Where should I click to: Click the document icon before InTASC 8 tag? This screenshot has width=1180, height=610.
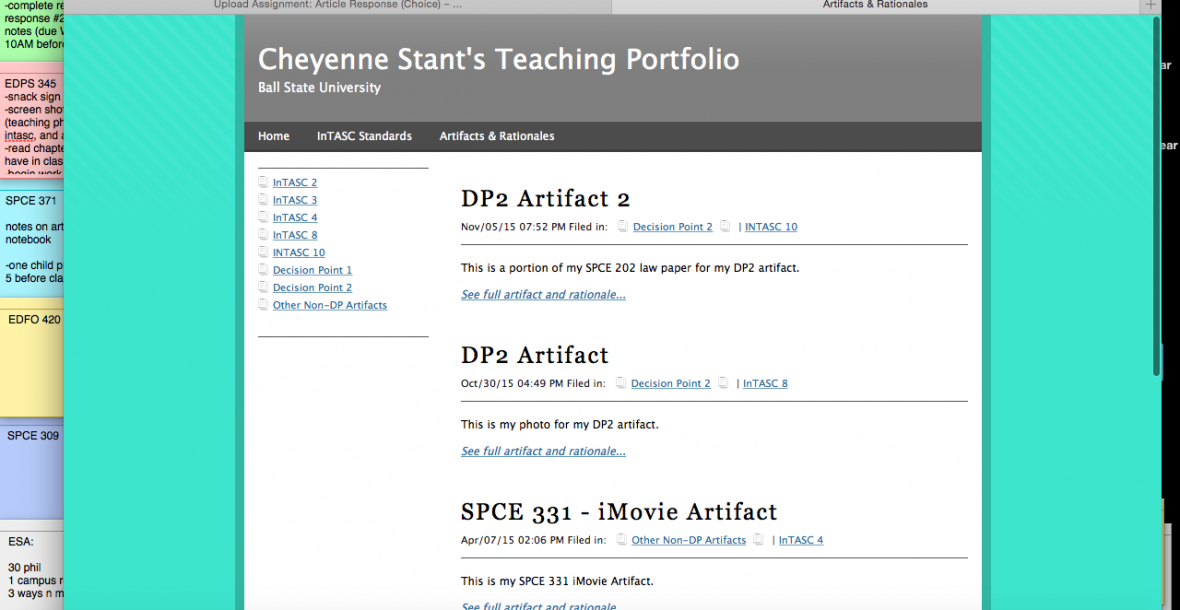pos(724,384)
